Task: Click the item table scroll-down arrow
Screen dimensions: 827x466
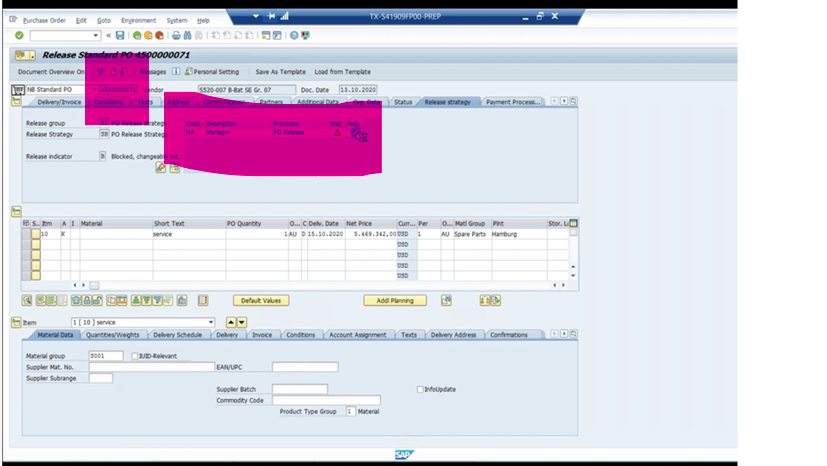Action: (573, 276)
